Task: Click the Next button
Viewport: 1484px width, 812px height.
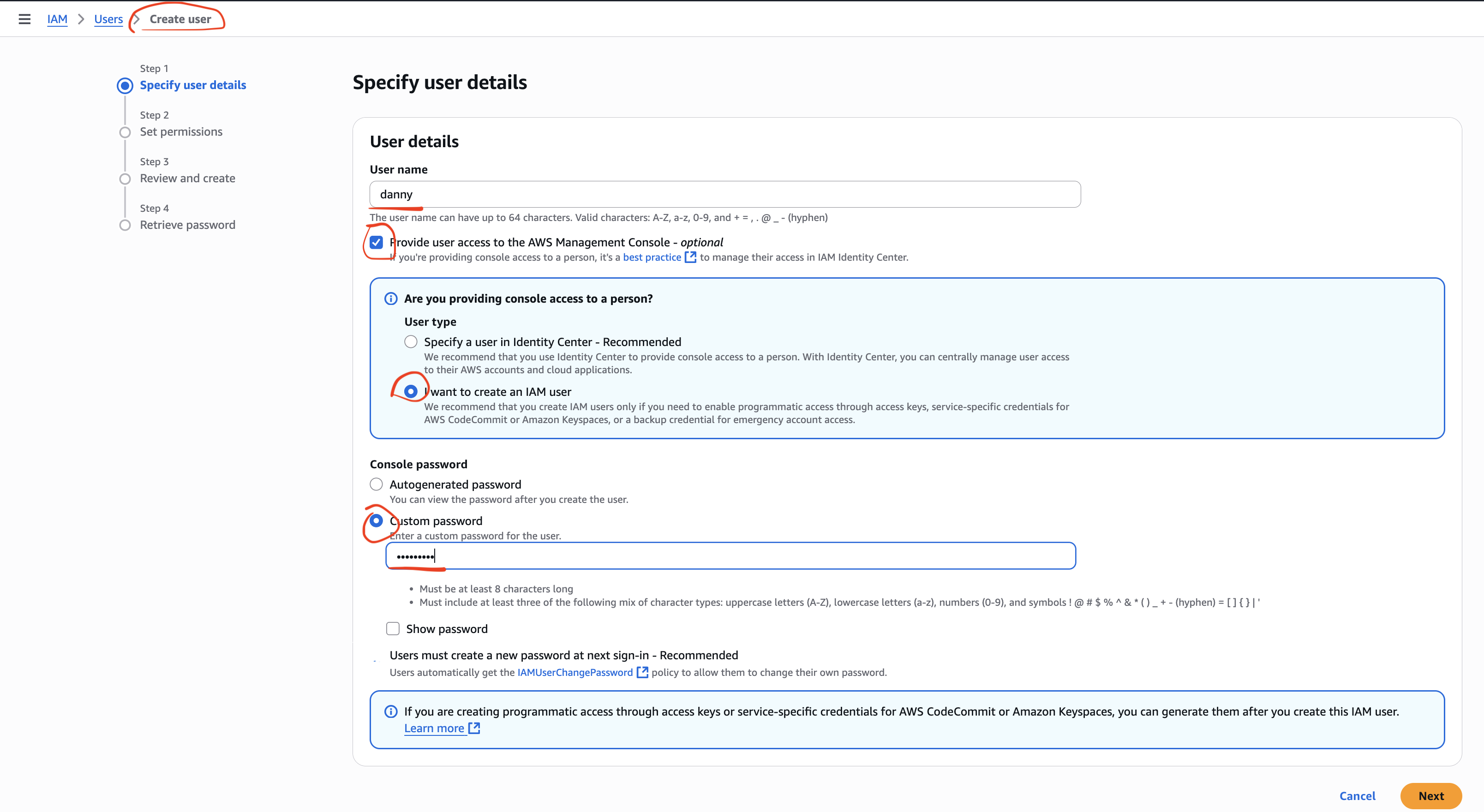Action: coord(1430,795)
